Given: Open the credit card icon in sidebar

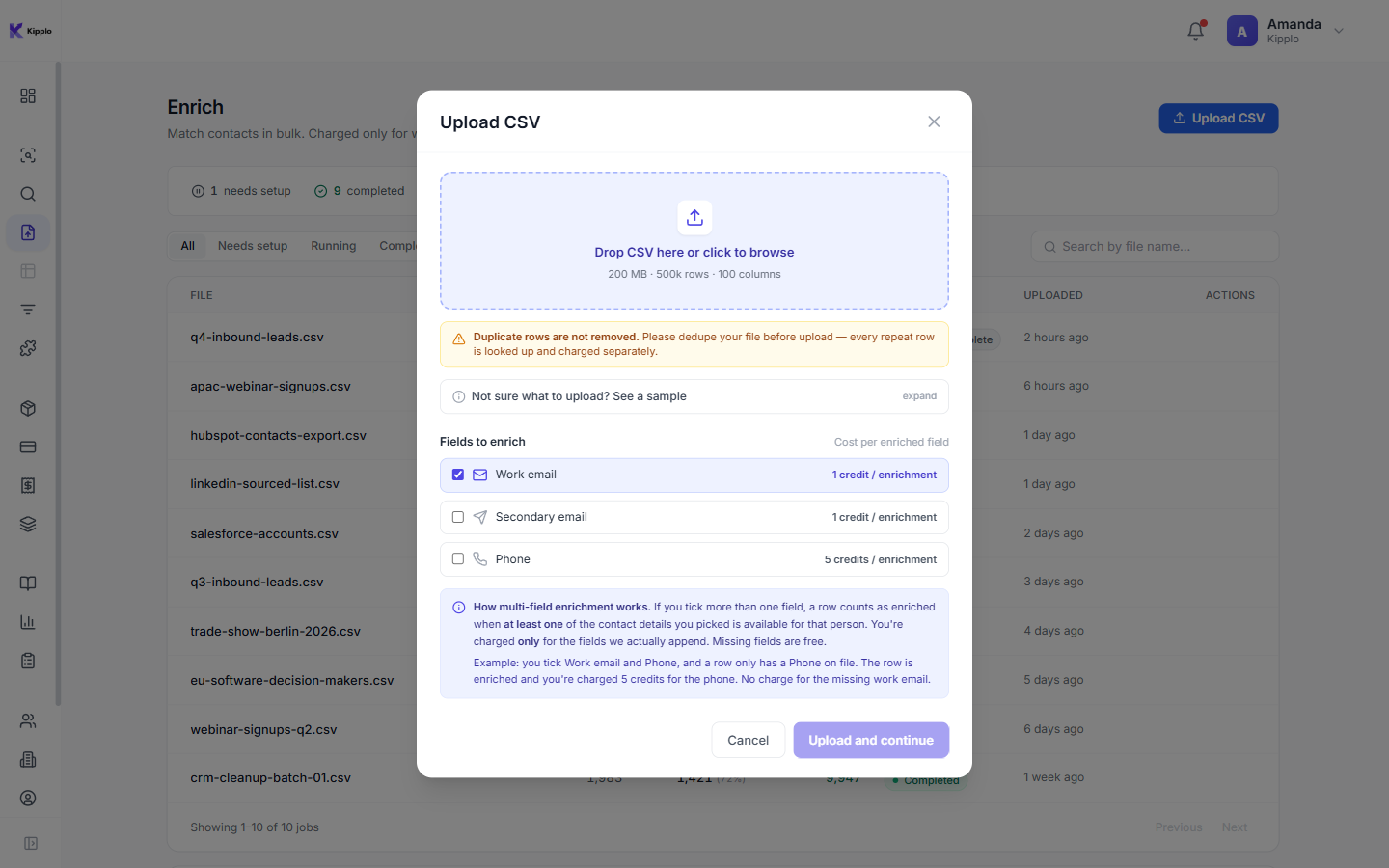Looking at the screenshot, I should 28,447.
